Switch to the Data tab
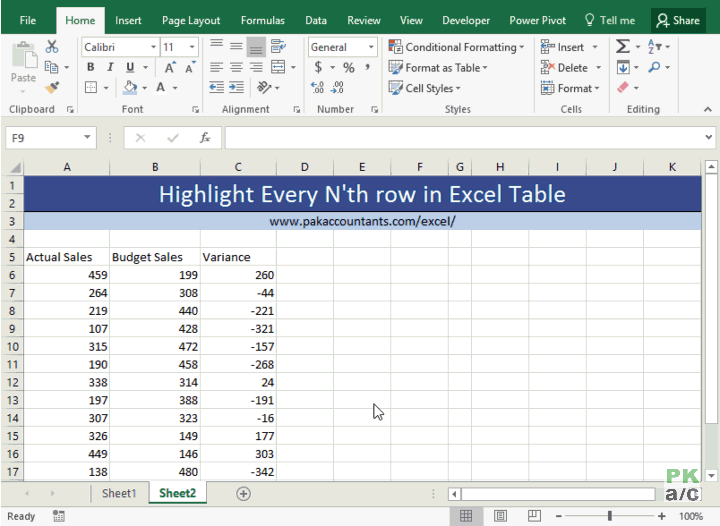Screen dimensions: 720x526 pos(316,20)
